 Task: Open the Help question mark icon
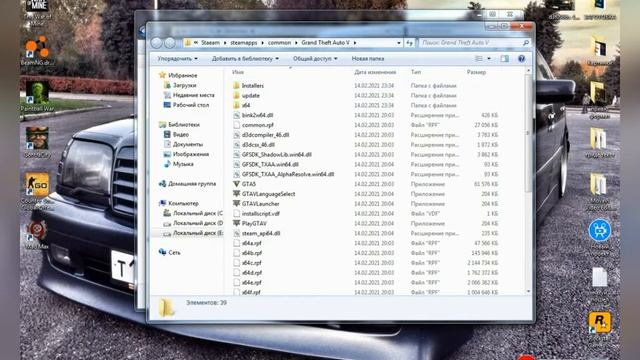coord(521,59)
